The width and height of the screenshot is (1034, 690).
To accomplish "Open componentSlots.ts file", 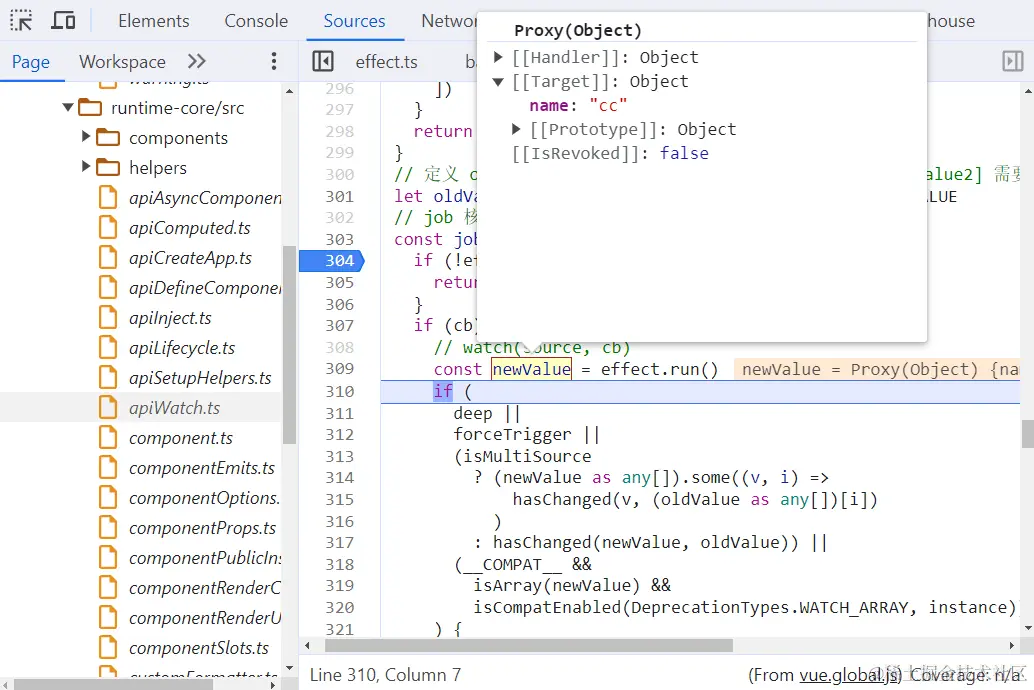I will 198,648.
